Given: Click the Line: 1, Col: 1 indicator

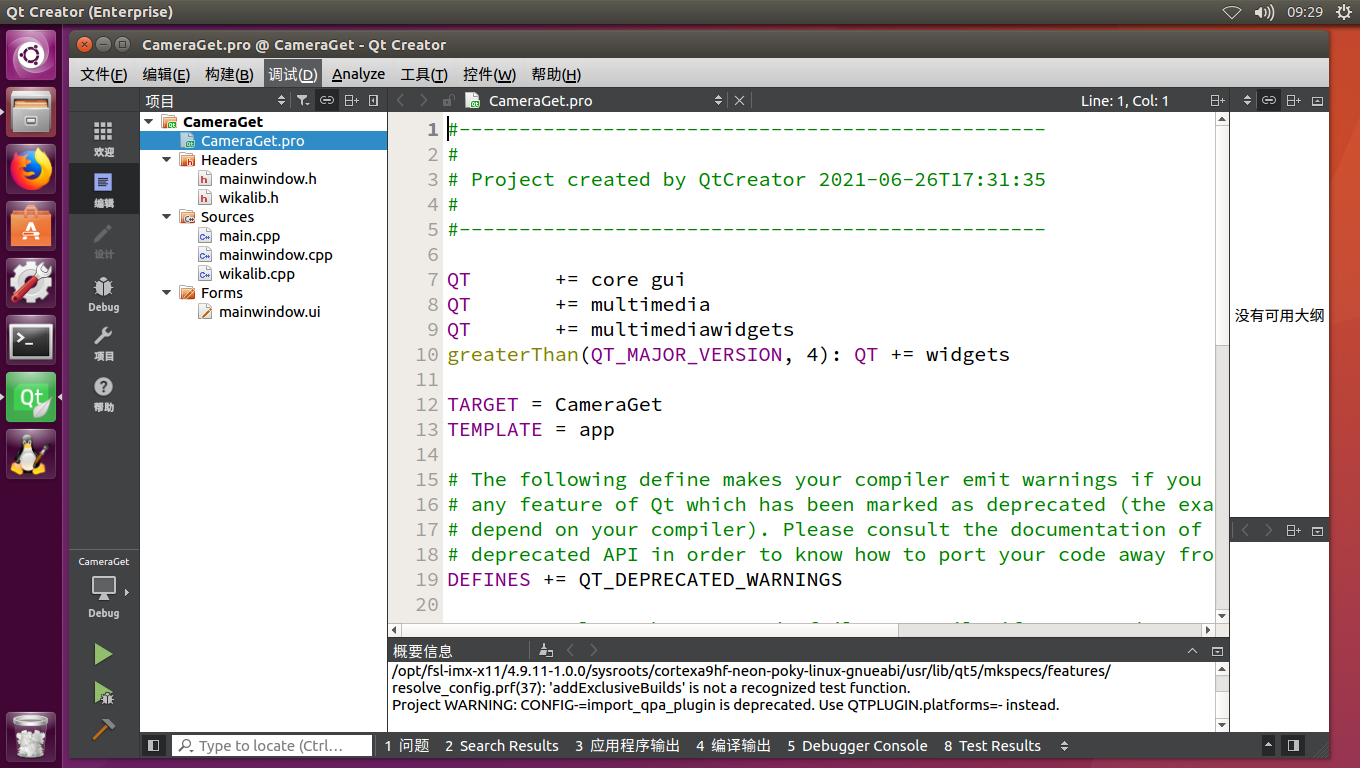Looking at the screenshot, I should 1125,101.
